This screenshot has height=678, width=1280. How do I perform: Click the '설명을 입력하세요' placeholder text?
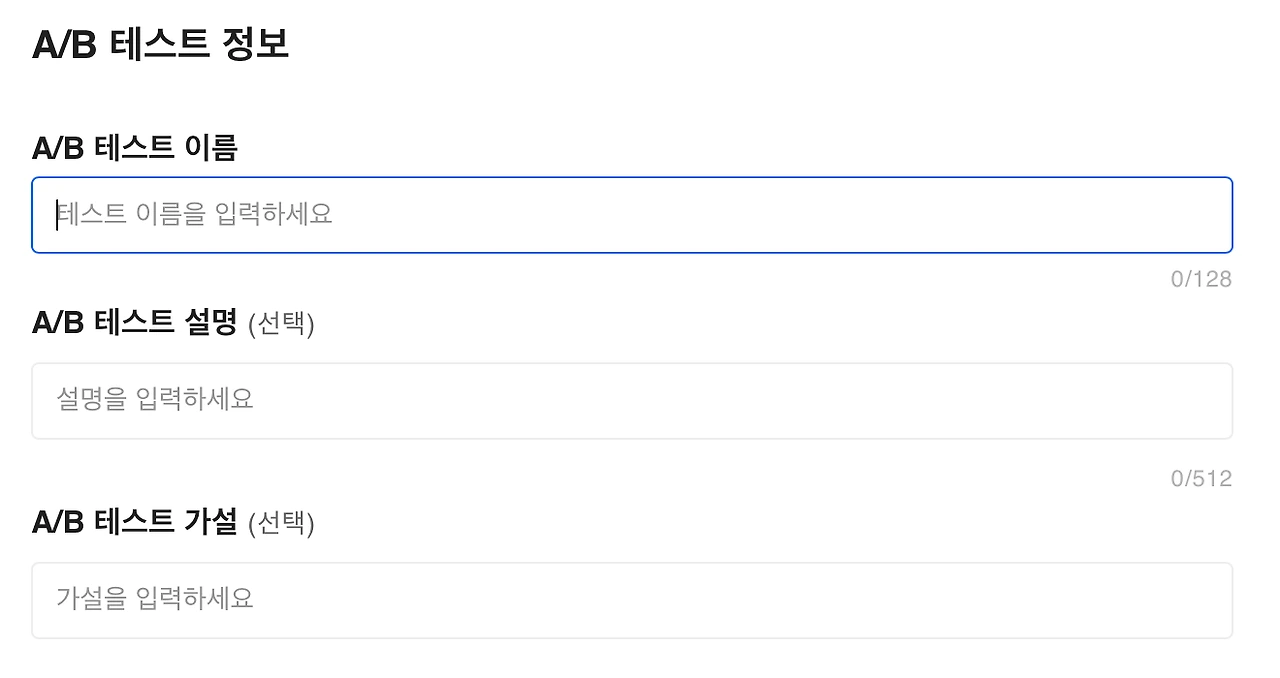[155, 400]
